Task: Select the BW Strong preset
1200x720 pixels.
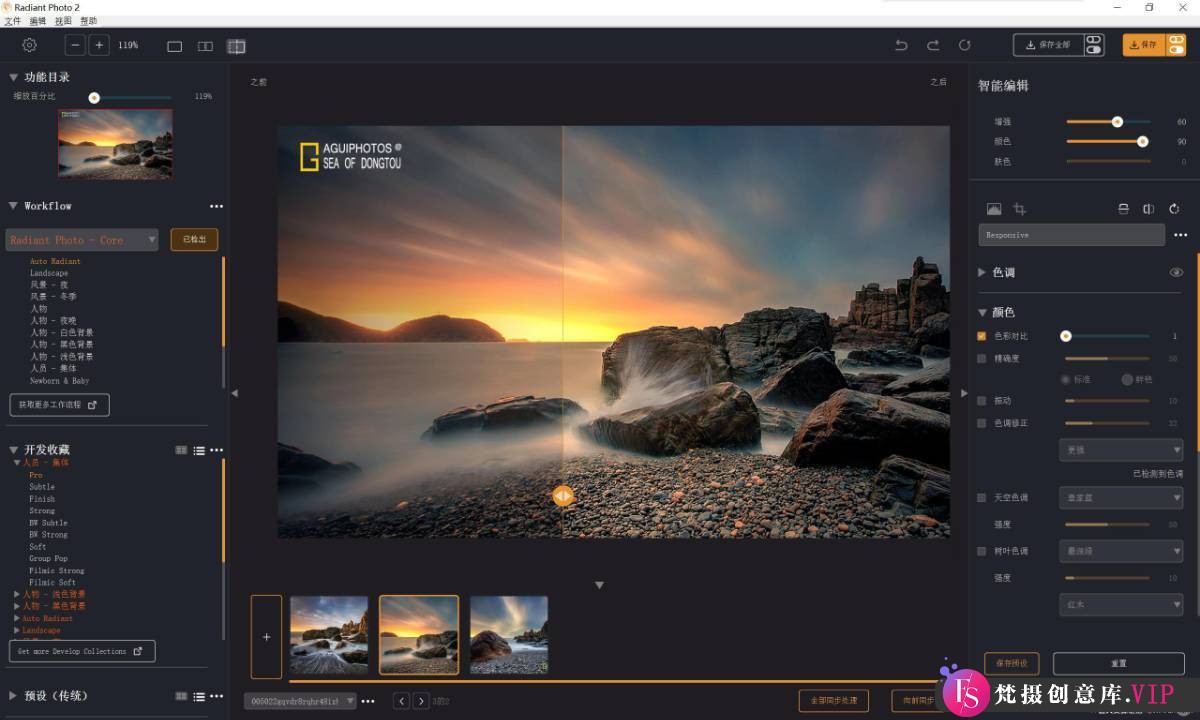Action: coord(48,535)
